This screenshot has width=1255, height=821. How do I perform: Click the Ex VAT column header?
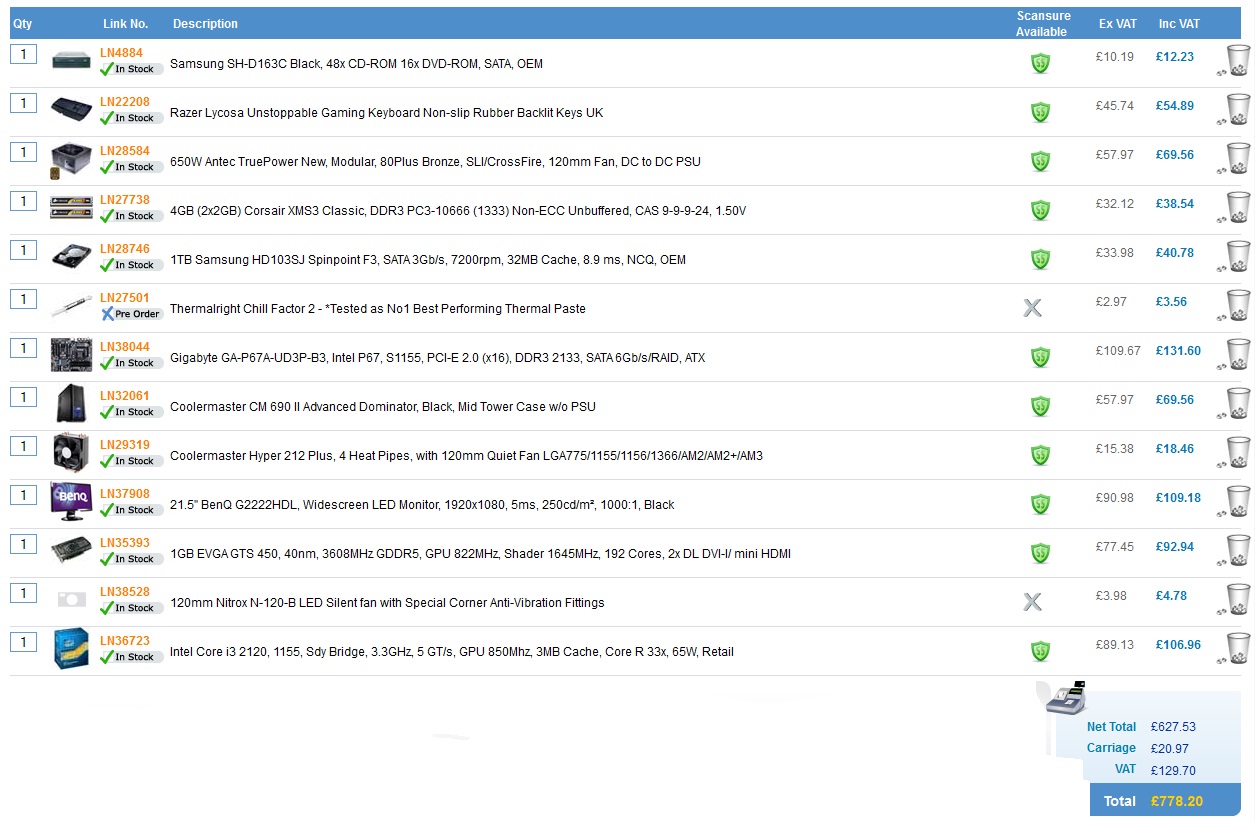tap(1118, 24)
